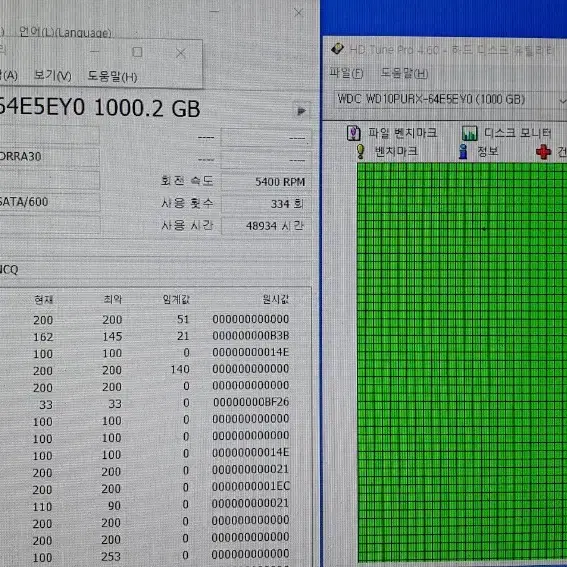Click the 원시값 column header

click(276, 299)
